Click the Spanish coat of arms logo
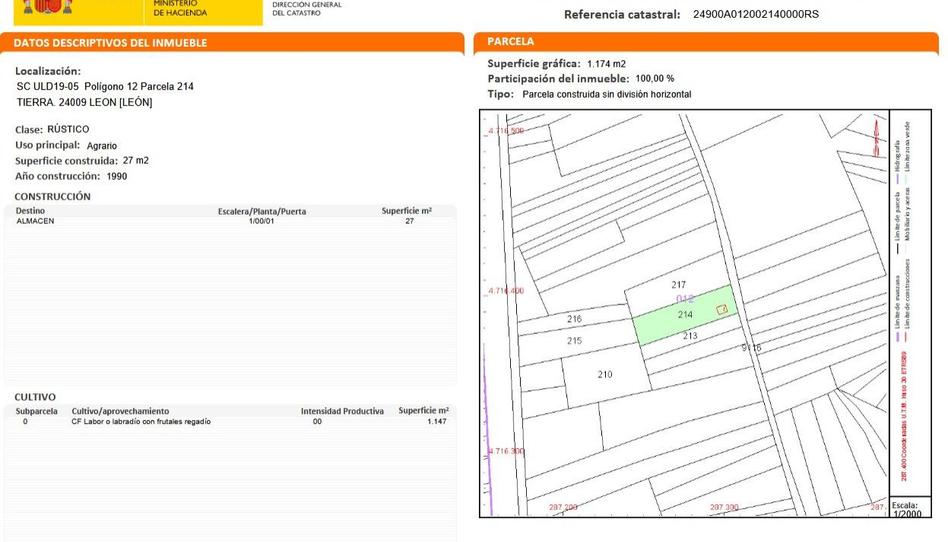 (47, 7)
